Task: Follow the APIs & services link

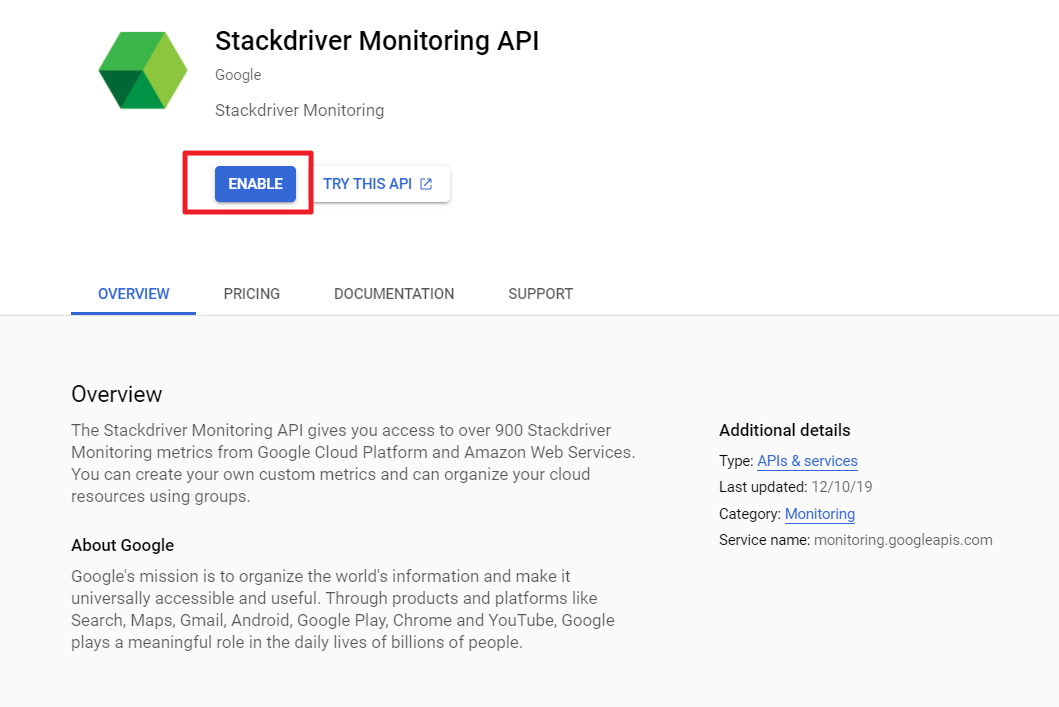Action: (x=807, y=461)
